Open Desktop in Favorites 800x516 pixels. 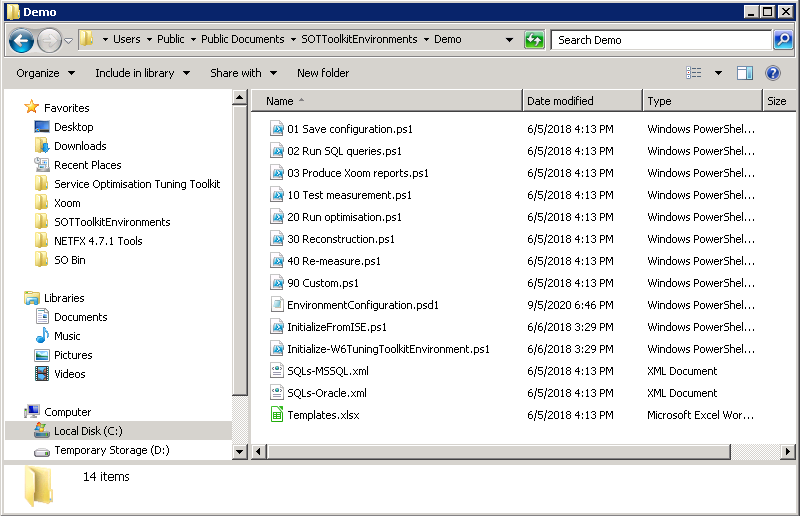(73, 127)
